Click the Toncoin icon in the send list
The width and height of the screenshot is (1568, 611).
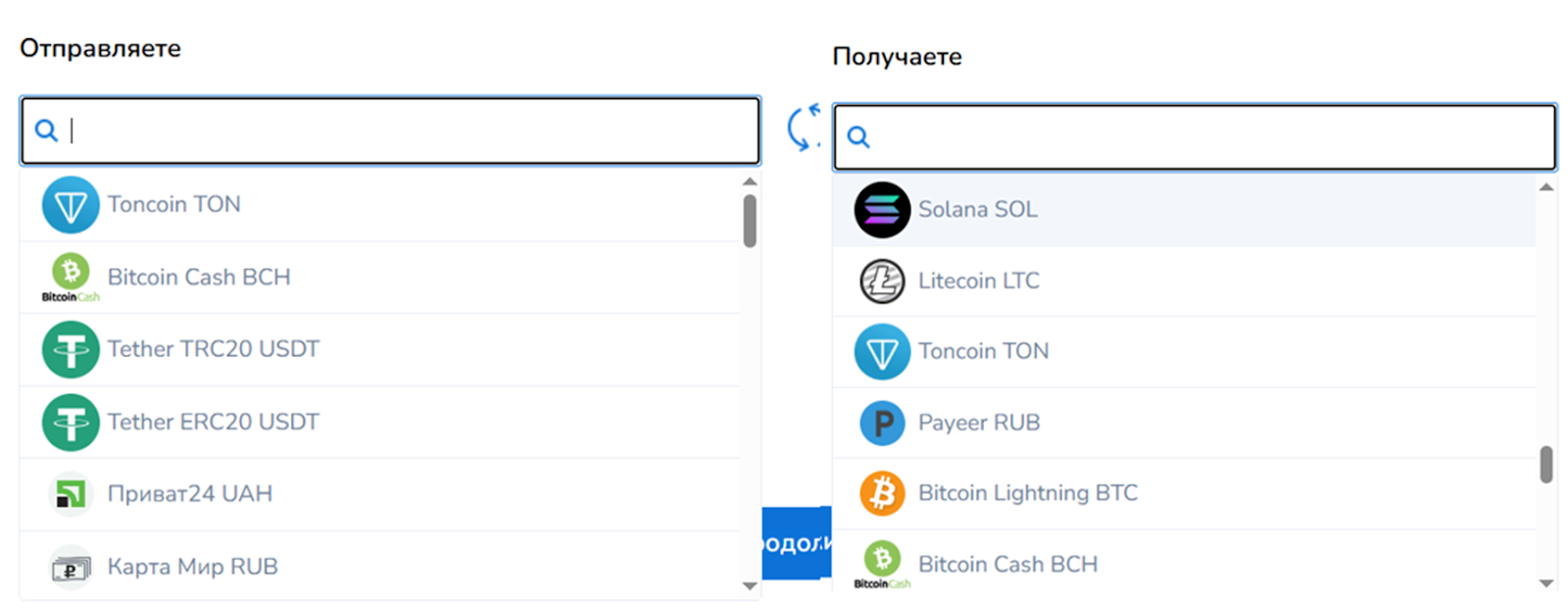71,205
